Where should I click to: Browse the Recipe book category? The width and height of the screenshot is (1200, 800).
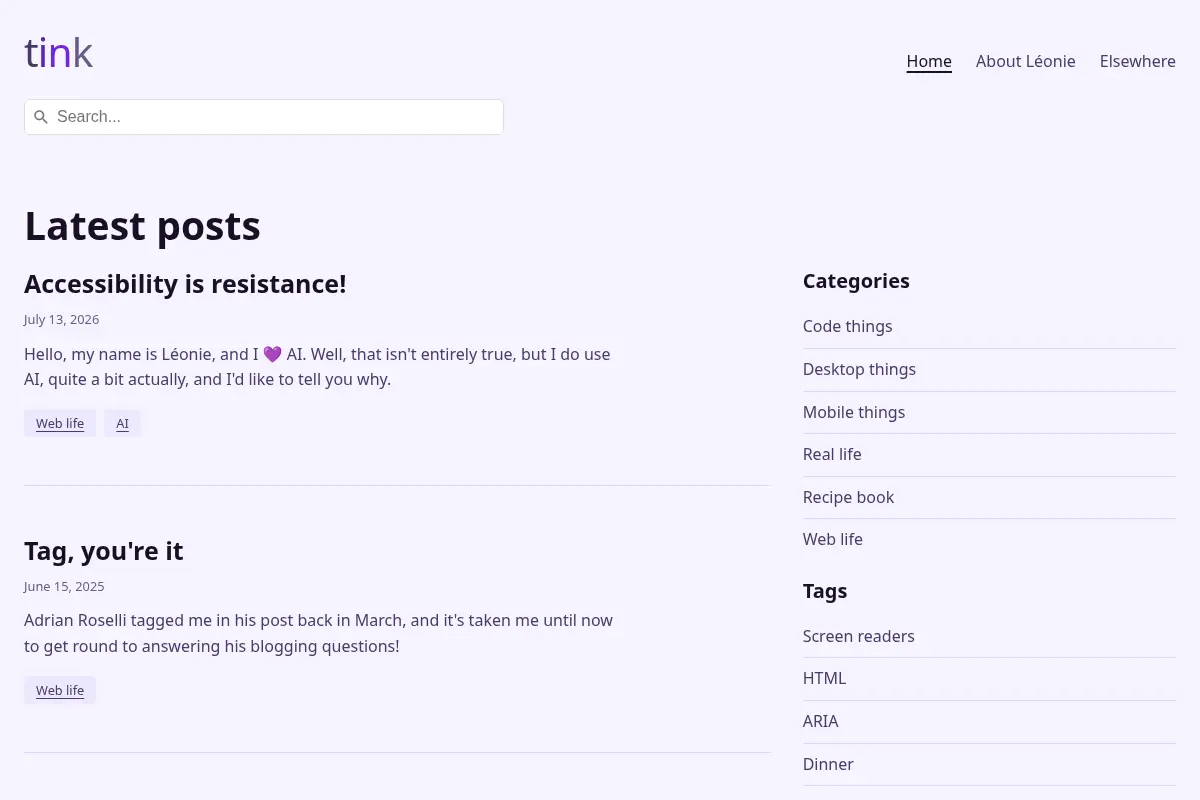click(x=849, y=497)
